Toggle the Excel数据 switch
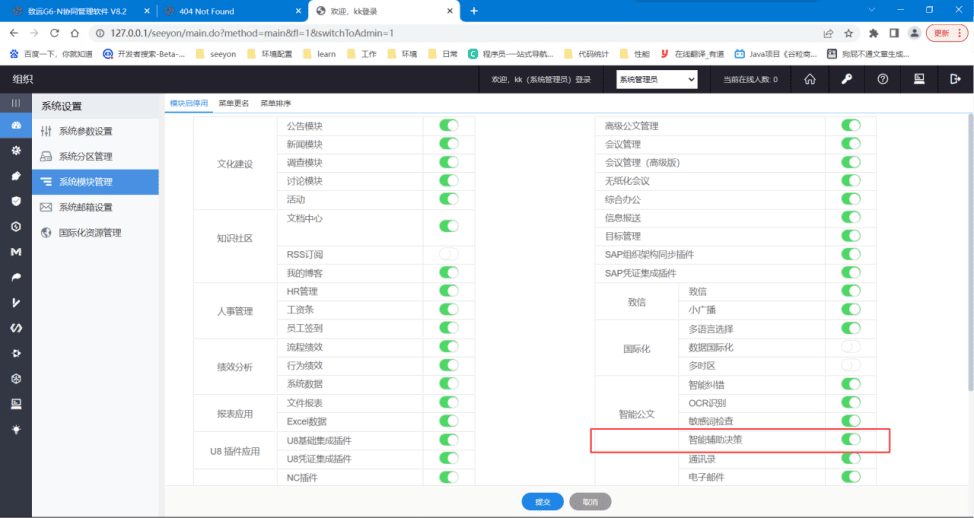Viewport: 974px width, 518px height. [x=448, y=420]
